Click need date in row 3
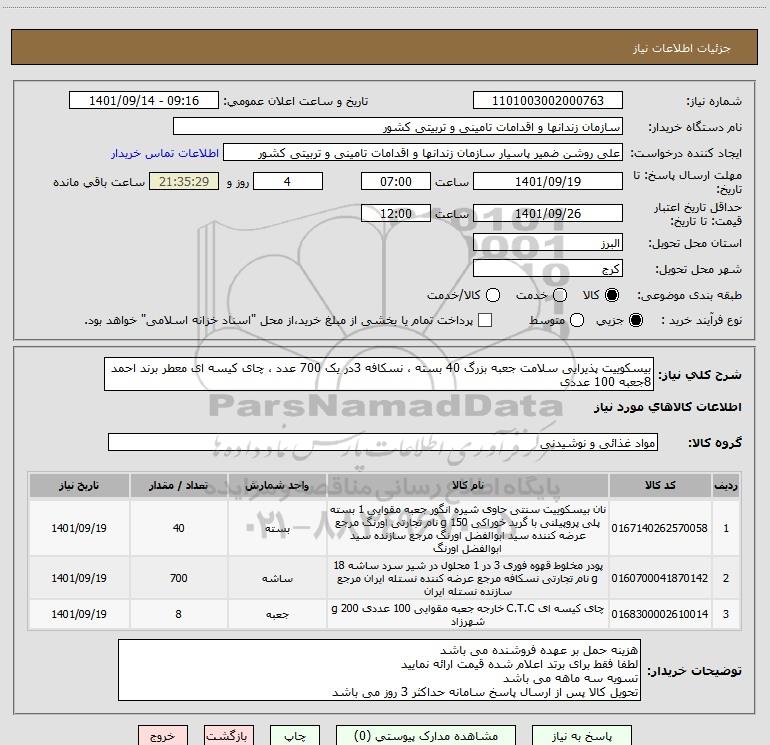The image size is (770, 745). 79,614
